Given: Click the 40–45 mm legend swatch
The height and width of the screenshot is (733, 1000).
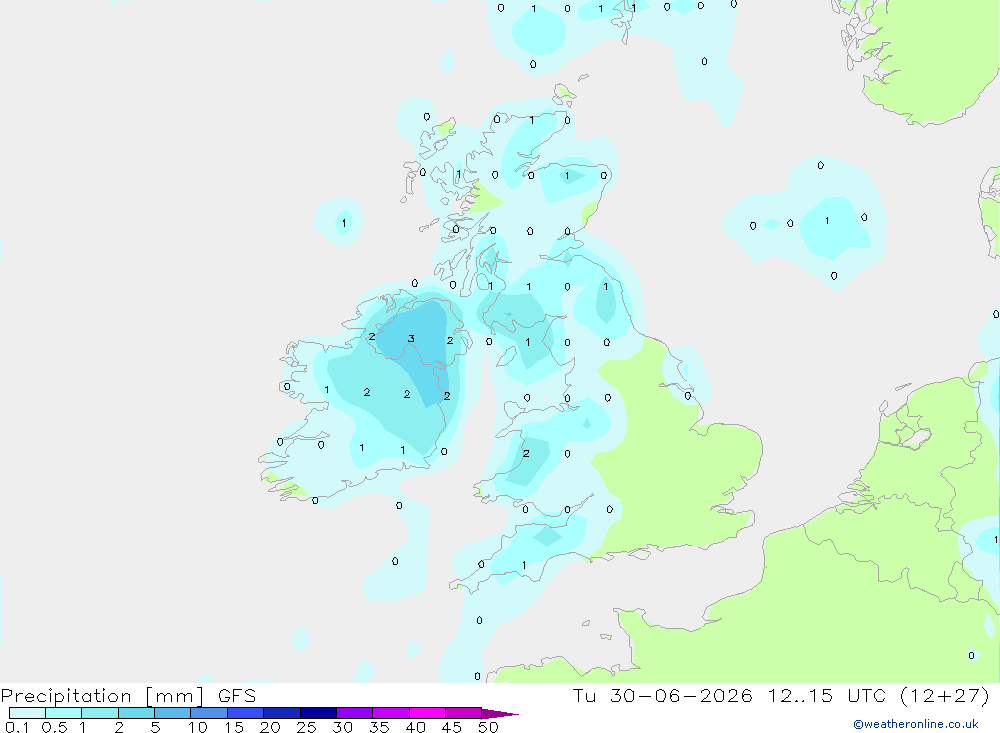Looking at the screenshot, I should (427, 713).
